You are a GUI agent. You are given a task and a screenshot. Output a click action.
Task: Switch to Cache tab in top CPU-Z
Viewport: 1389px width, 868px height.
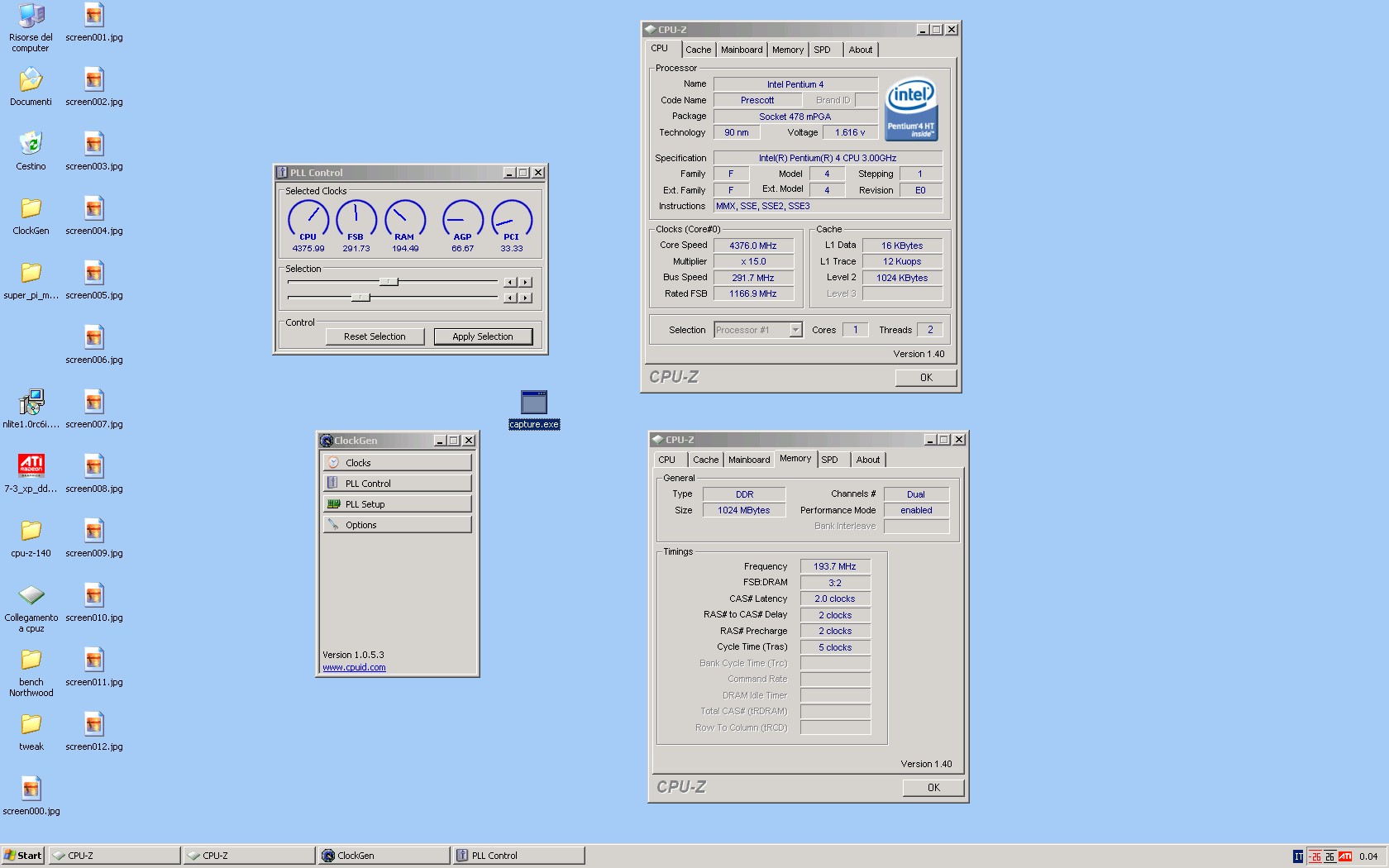point(699,50)
